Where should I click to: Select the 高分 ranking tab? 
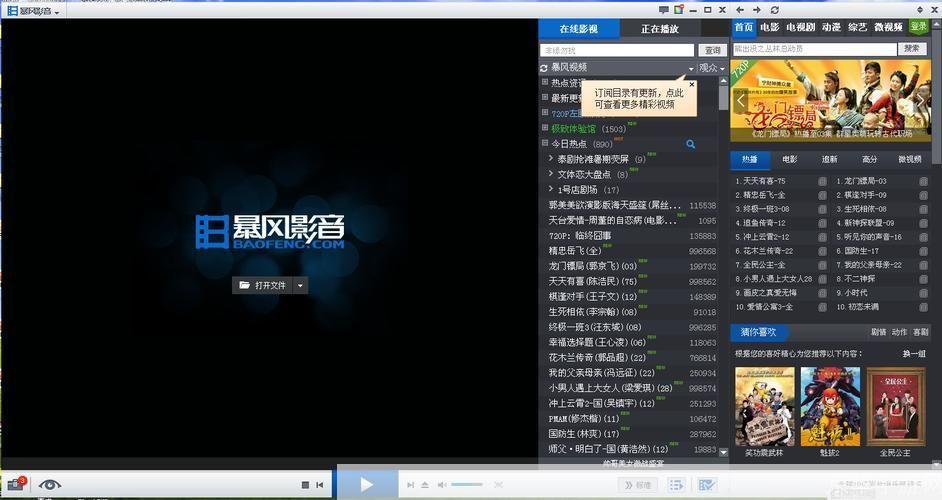pyautogui.click(x=869, y=159)
